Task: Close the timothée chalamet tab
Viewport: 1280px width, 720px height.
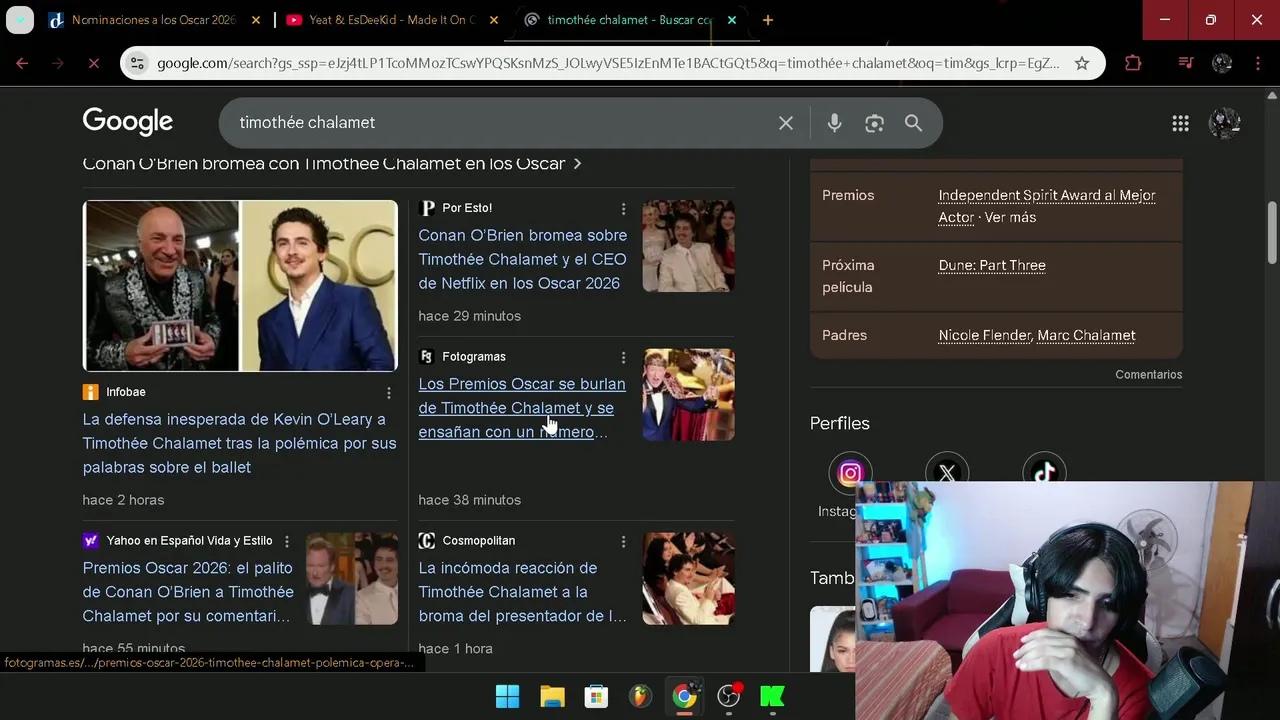Action: point(732,20)
